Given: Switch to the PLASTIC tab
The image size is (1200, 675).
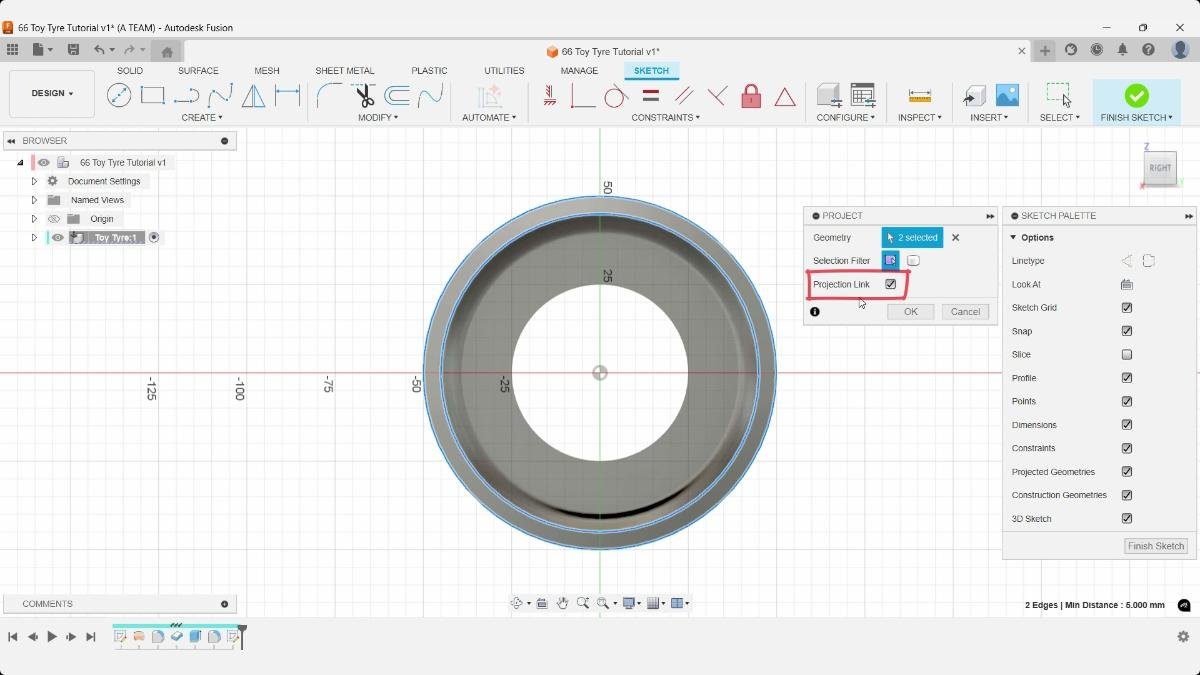Looking at the screenshot, I should coord(429,71).
